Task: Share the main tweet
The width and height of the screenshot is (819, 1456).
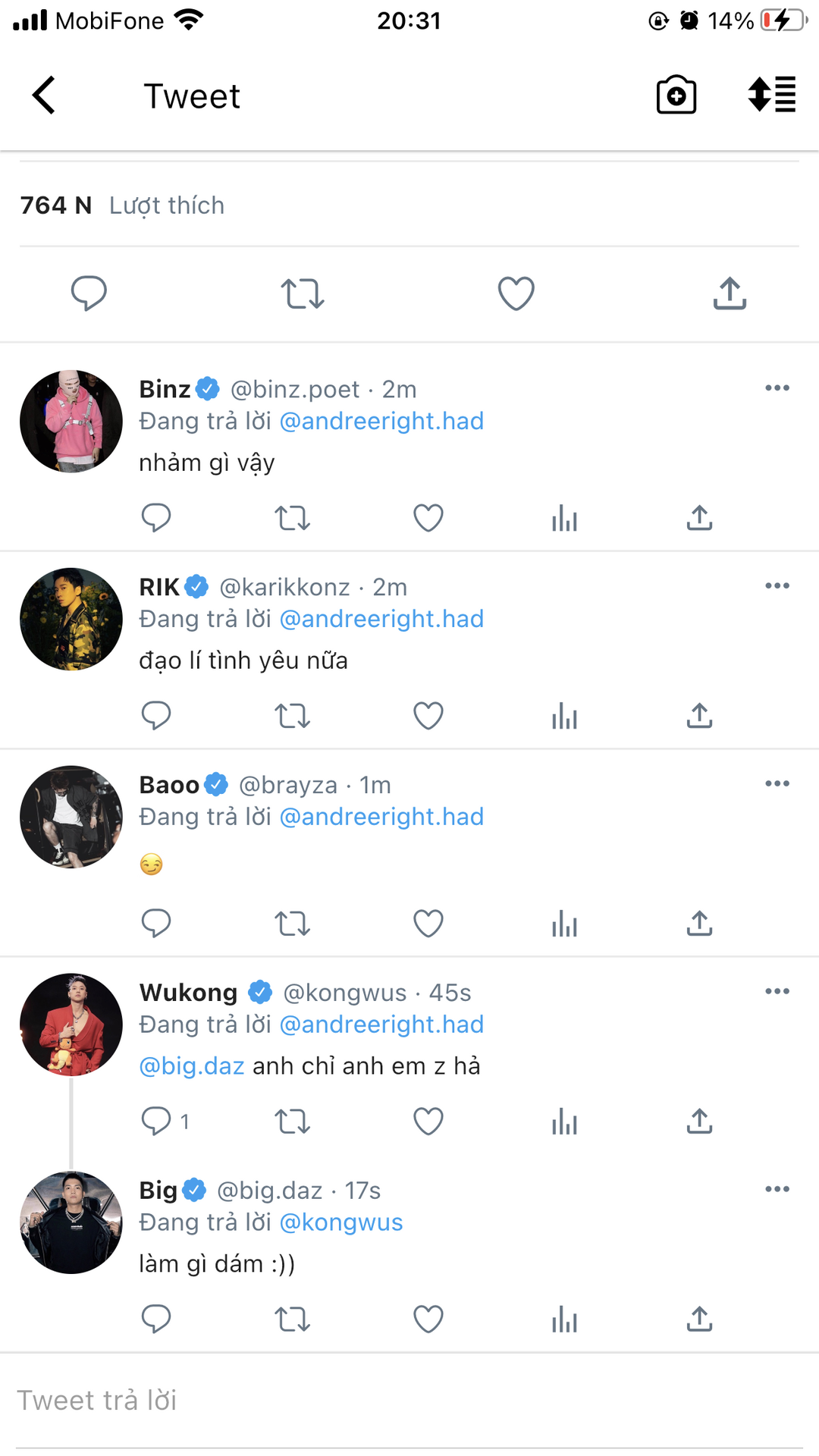Action: point(730,293)
